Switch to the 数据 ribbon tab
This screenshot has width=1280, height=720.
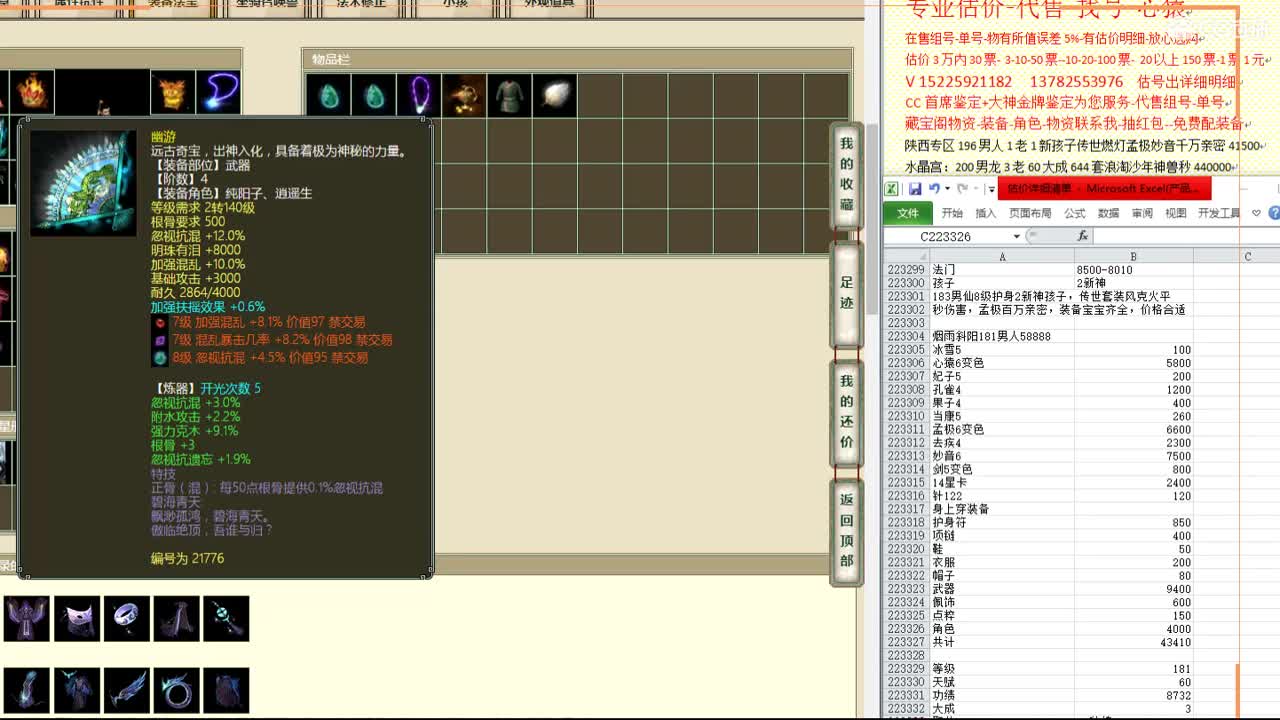click(x=1109, y=213)
